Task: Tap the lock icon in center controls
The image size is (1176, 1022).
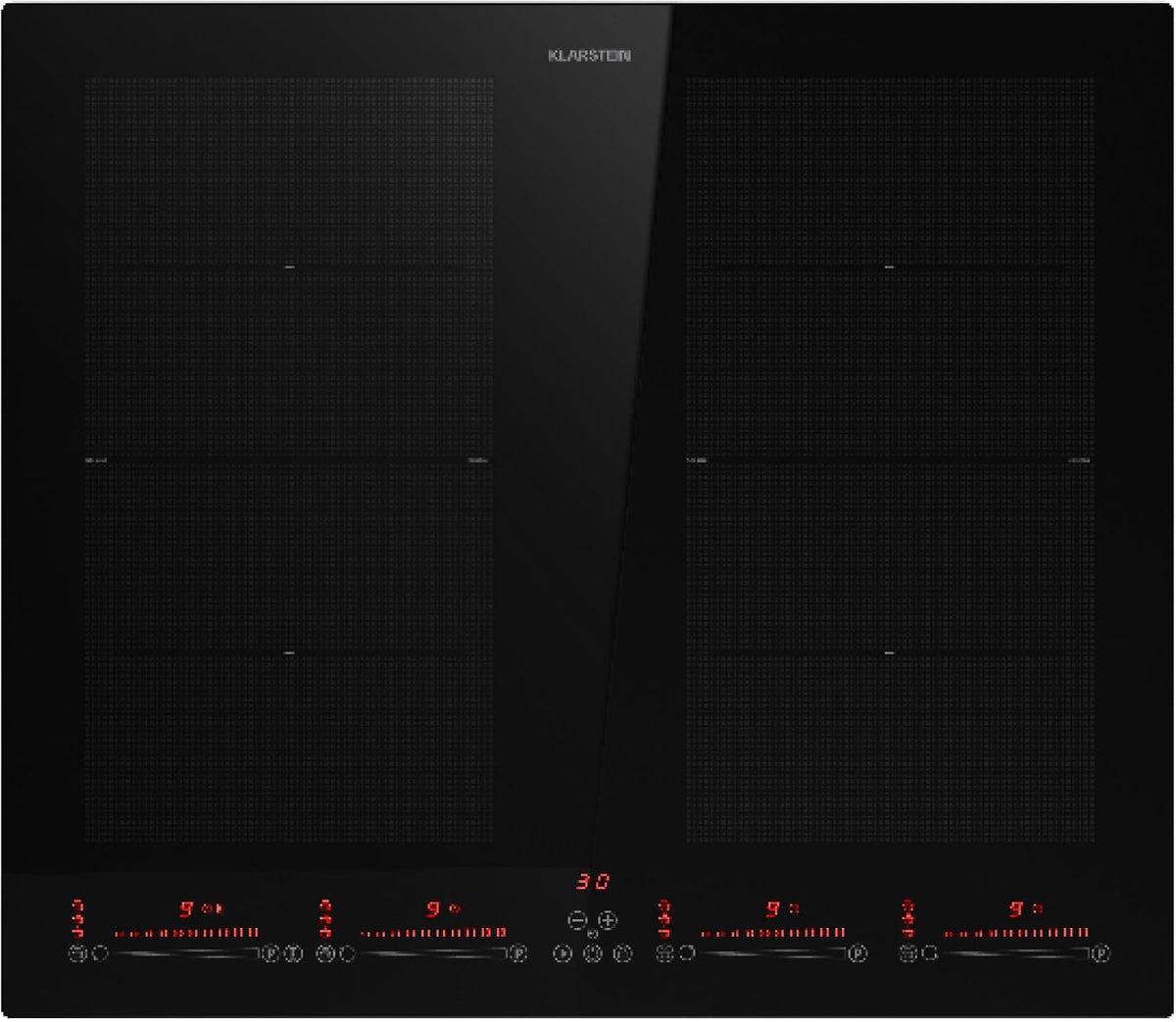Action: pos(622,952)
